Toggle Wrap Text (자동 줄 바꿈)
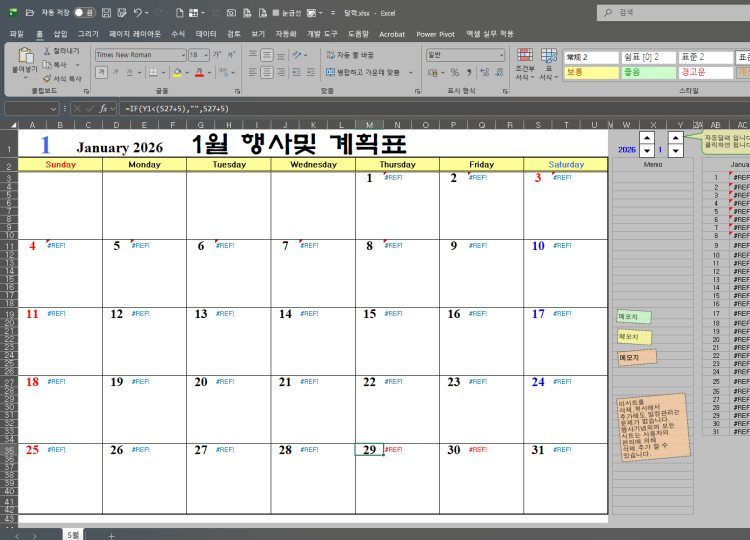The height and width of the screenshot is (540, 750). point(350,55)
